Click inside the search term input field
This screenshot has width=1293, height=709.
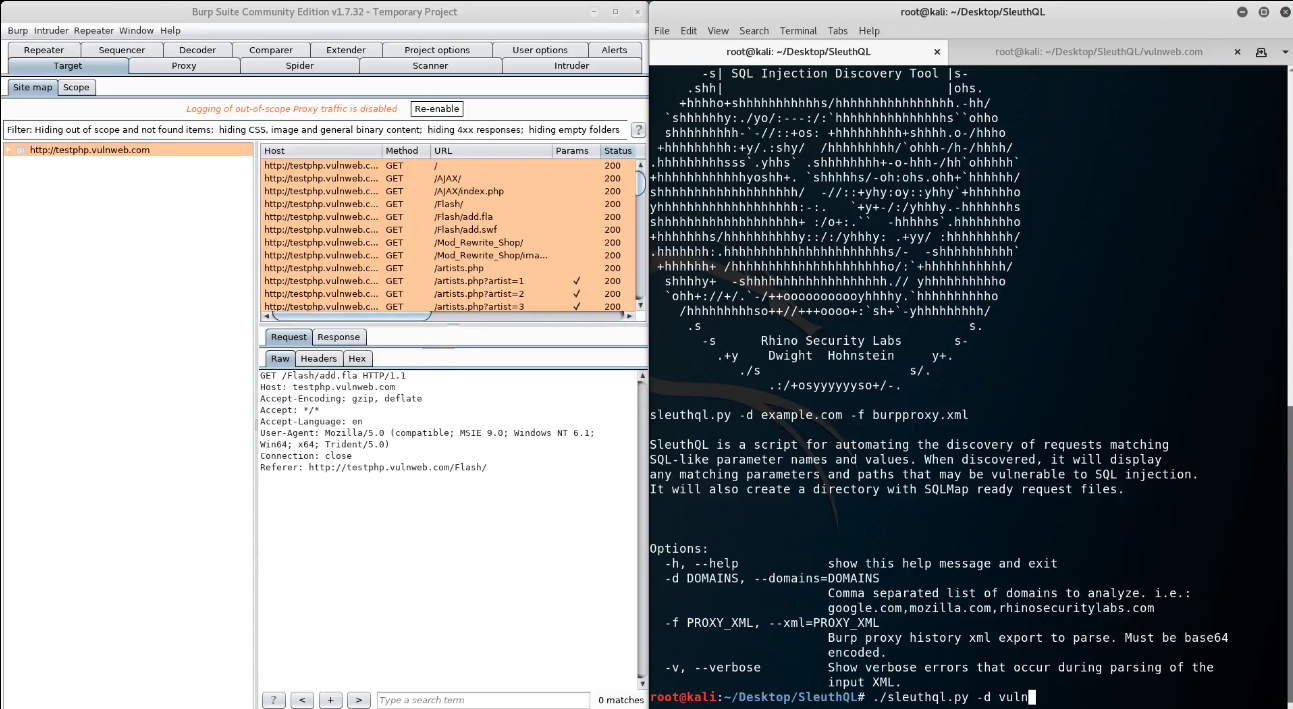(x=483, y=700)
